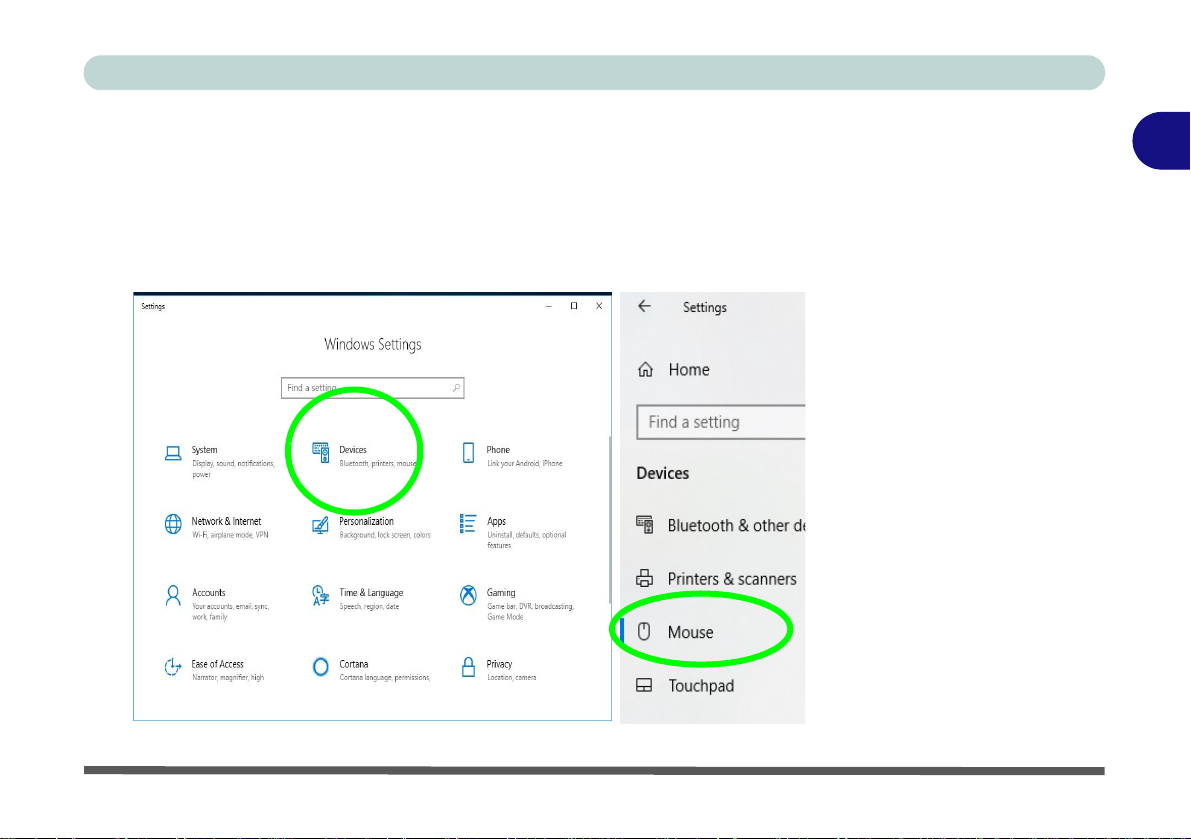Open the Apps list icon
This screenshot has height=839, width=1191.
468,524
